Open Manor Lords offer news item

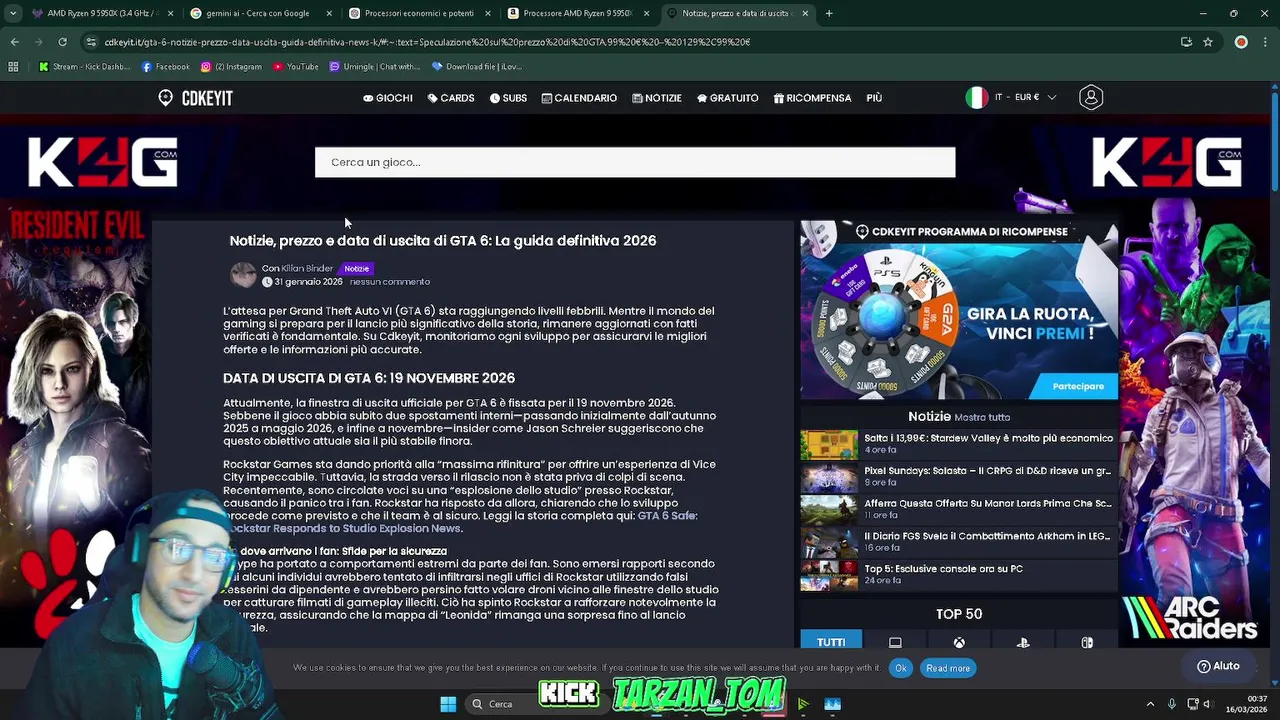[x=957, y=509]
